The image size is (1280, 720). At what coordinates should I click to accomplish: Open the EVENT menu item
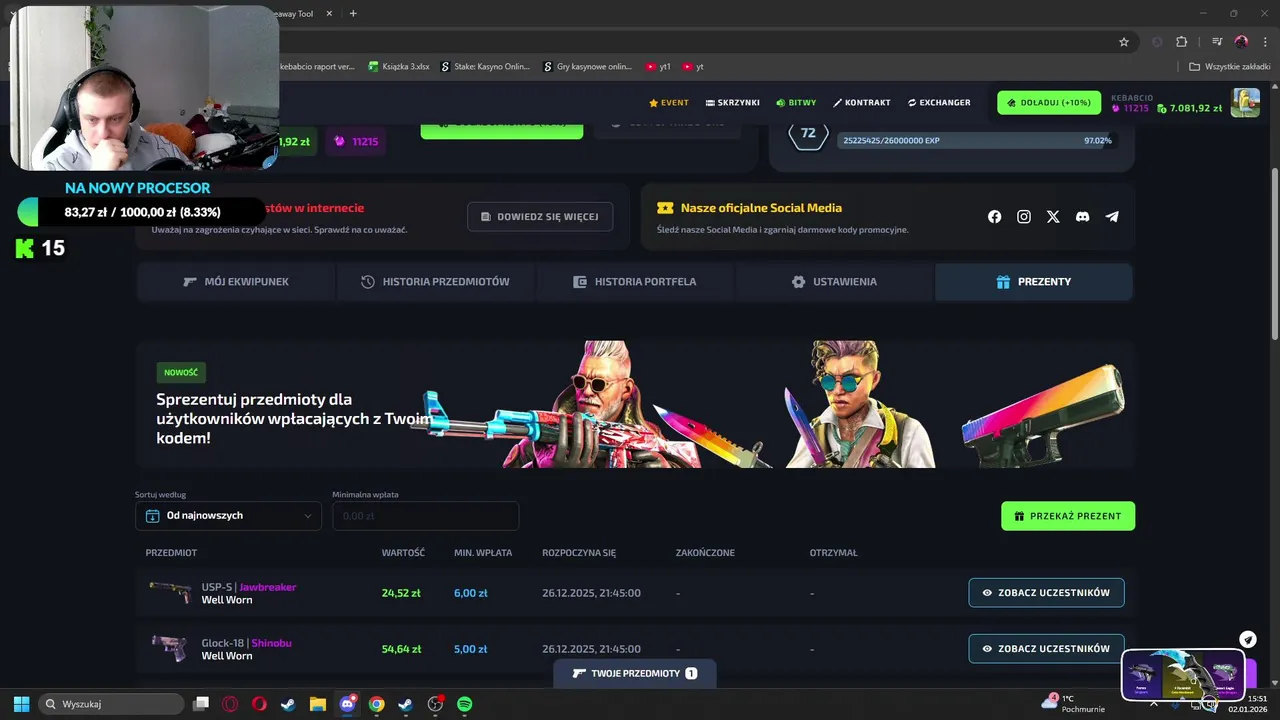(669, 103)
